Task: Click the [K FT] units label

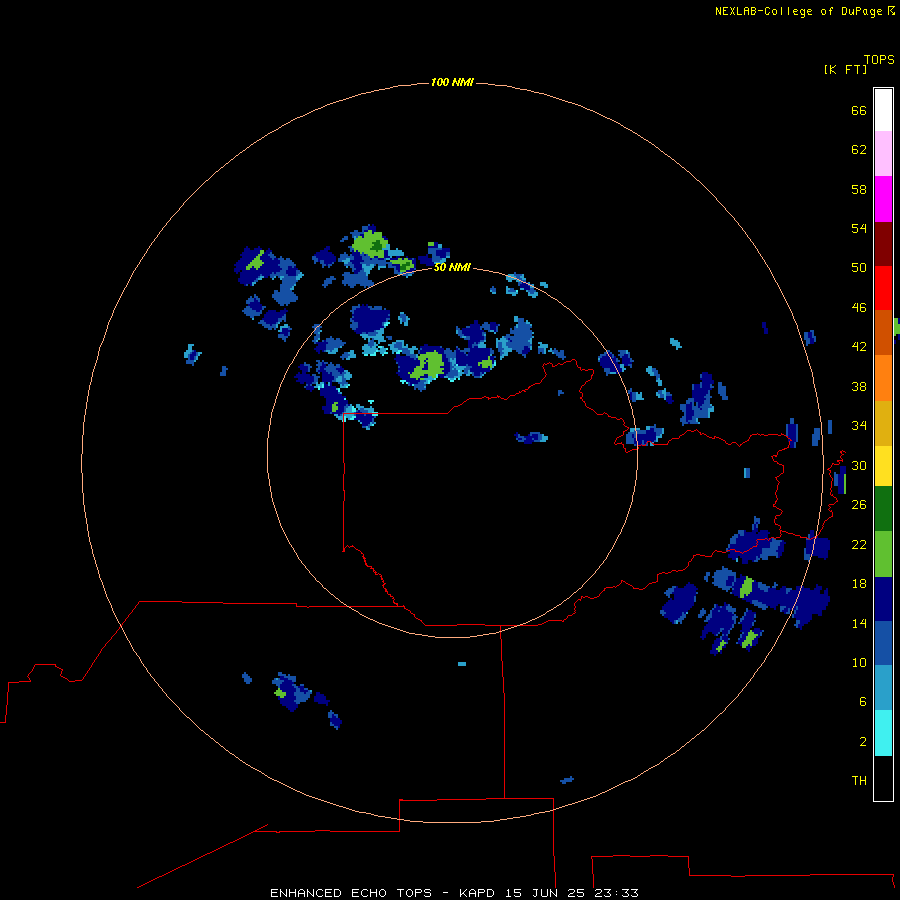Action: (845, 69)
